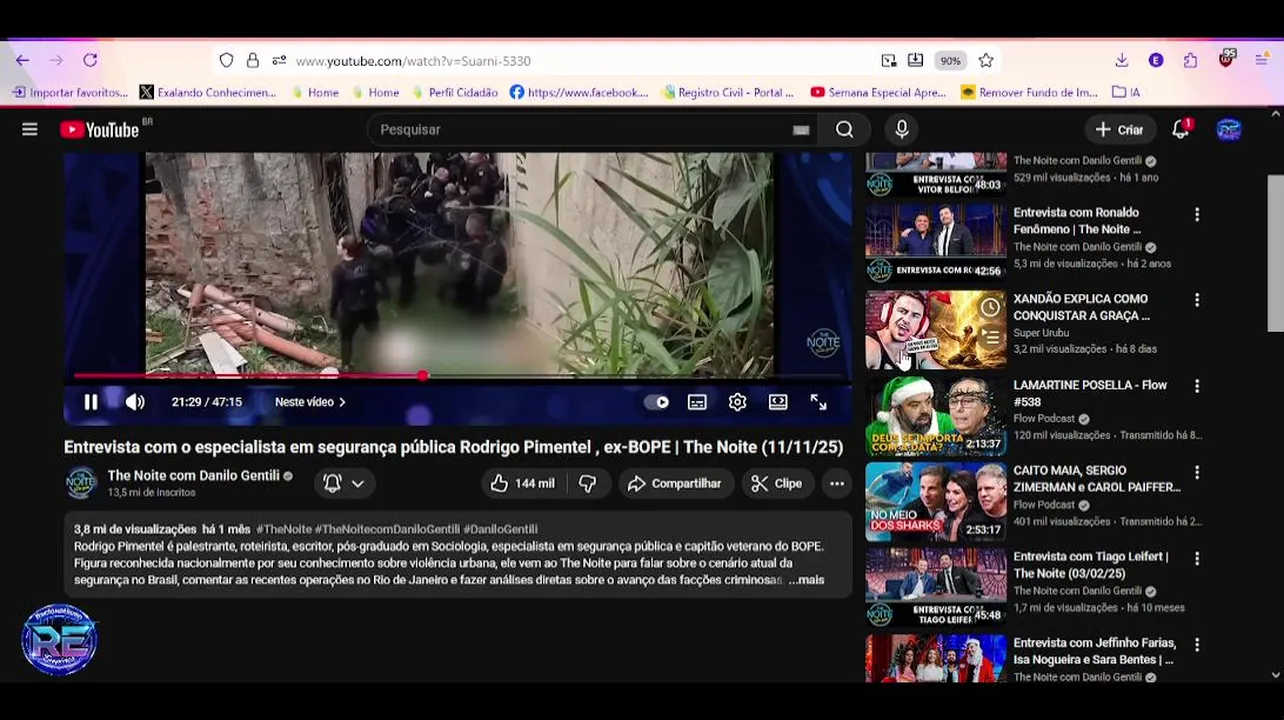Bookmark the page with the star icon

click(986, 61)
